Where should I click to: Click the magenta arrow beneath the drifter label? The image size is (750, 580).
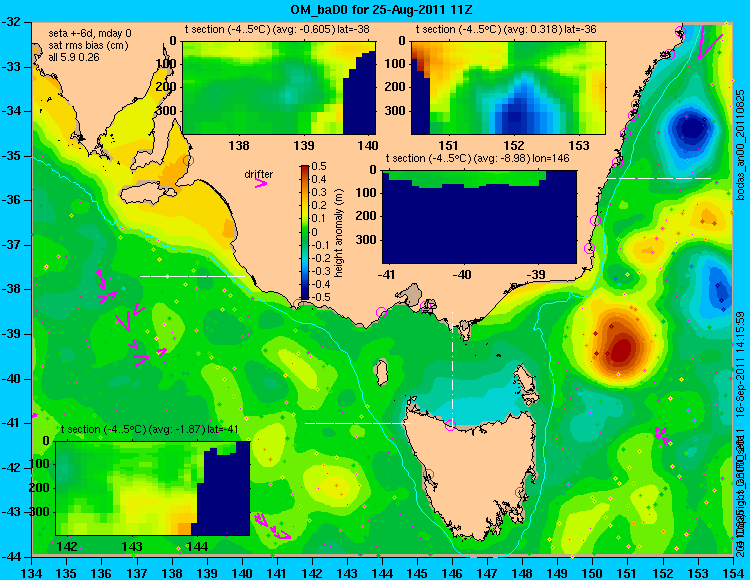[x=261, y=183]
